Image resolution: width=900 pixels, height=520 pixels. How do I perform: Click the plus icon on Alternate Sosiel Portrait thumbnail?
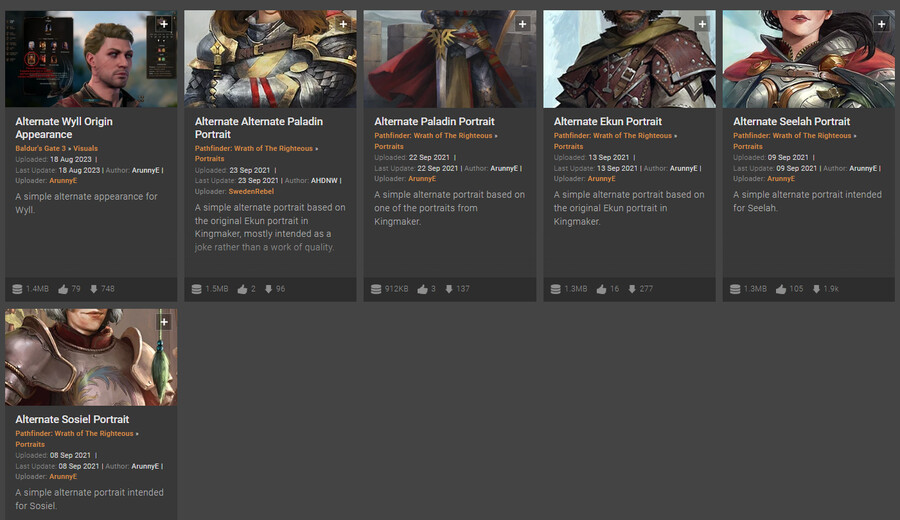(164, 322)
